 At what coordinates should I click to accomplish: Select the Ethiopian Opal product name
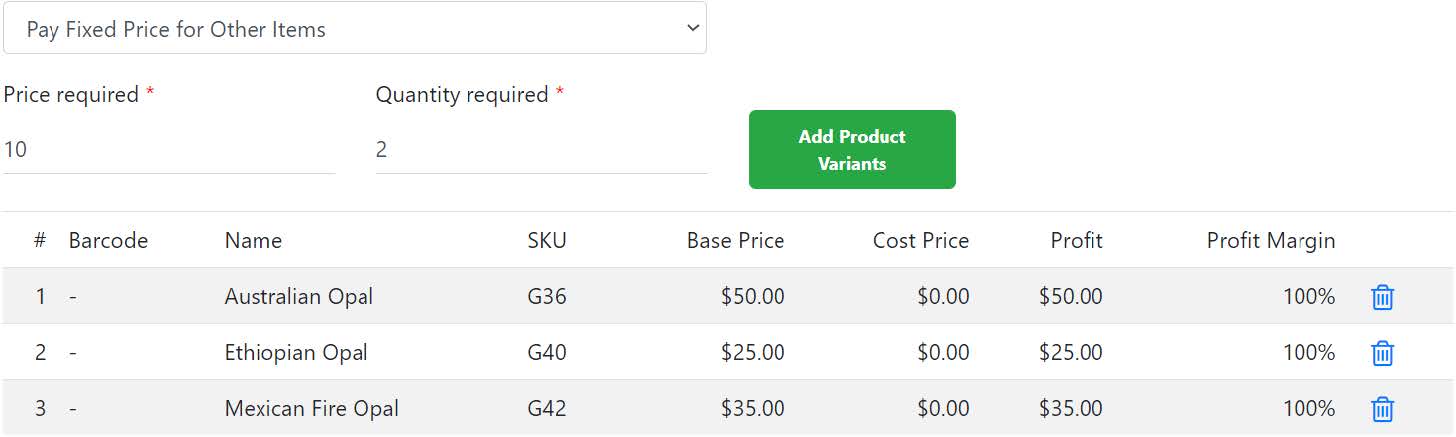tap(296, 353)
